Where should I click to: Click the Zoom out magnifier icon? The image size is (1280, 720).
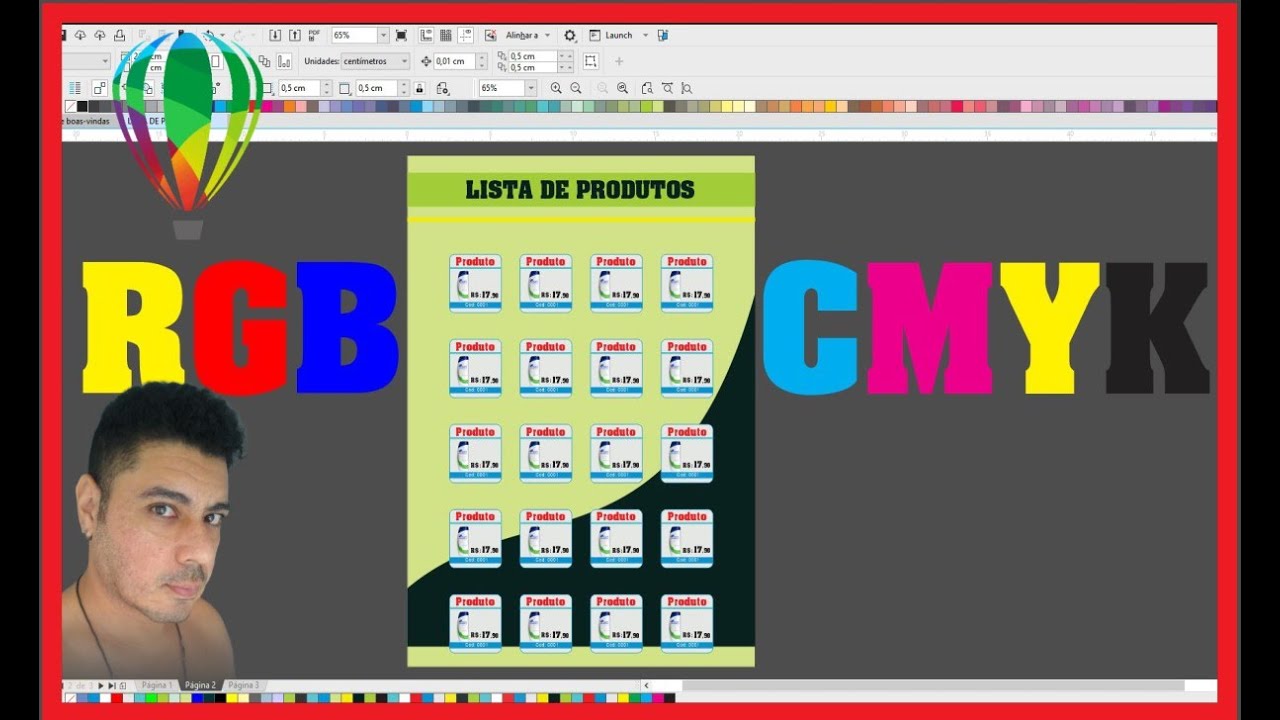coord(575,88)
